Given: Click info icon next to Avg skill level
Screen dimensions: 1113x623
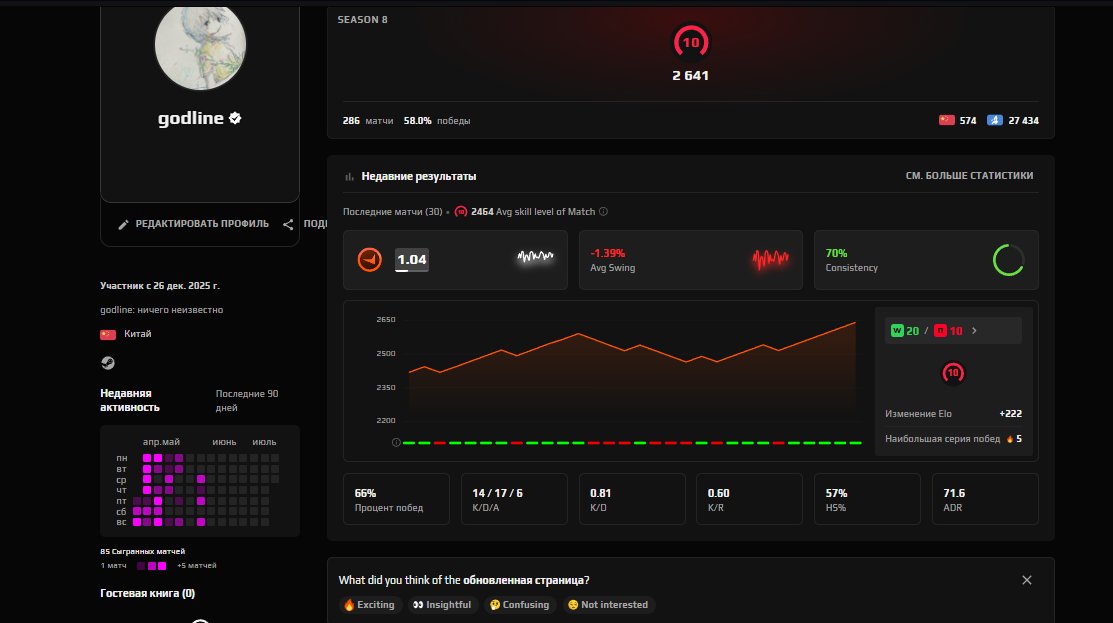Looking at the screenshot, I should pyautogui.click(x=603, y=211).
